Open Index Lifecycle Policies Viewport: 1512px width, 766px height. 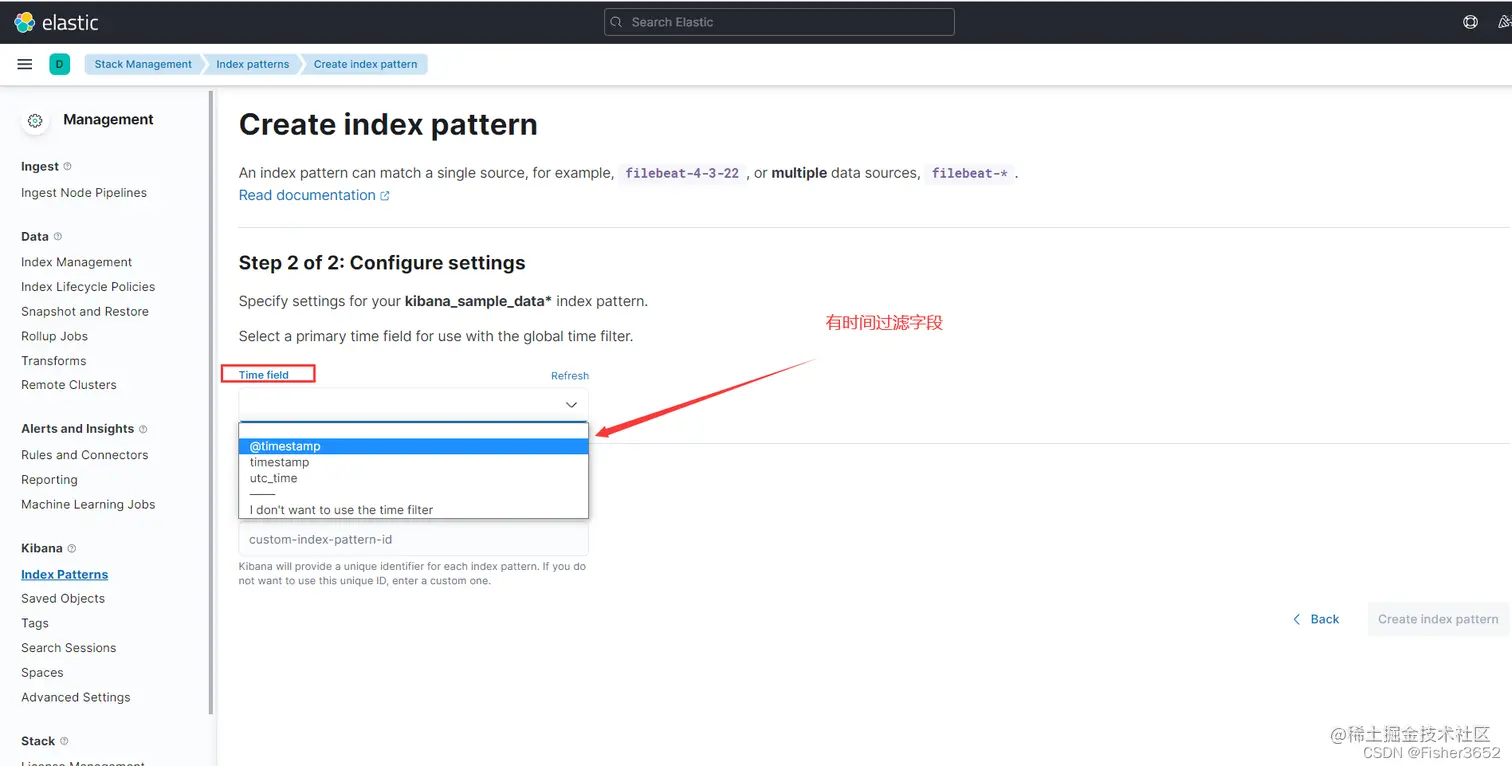pos(88,287)
